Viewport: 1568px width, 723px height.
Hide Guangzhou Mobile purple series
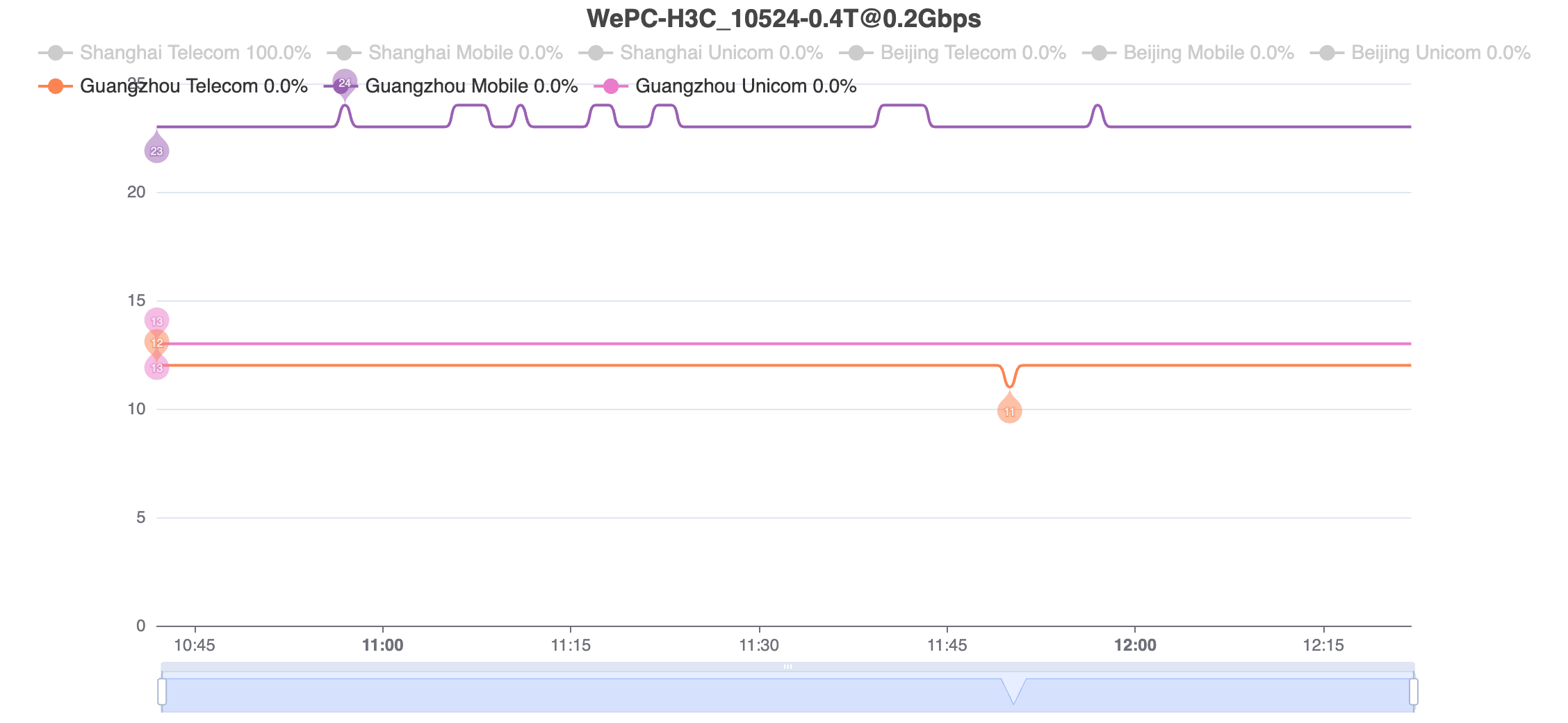point(451,86)
